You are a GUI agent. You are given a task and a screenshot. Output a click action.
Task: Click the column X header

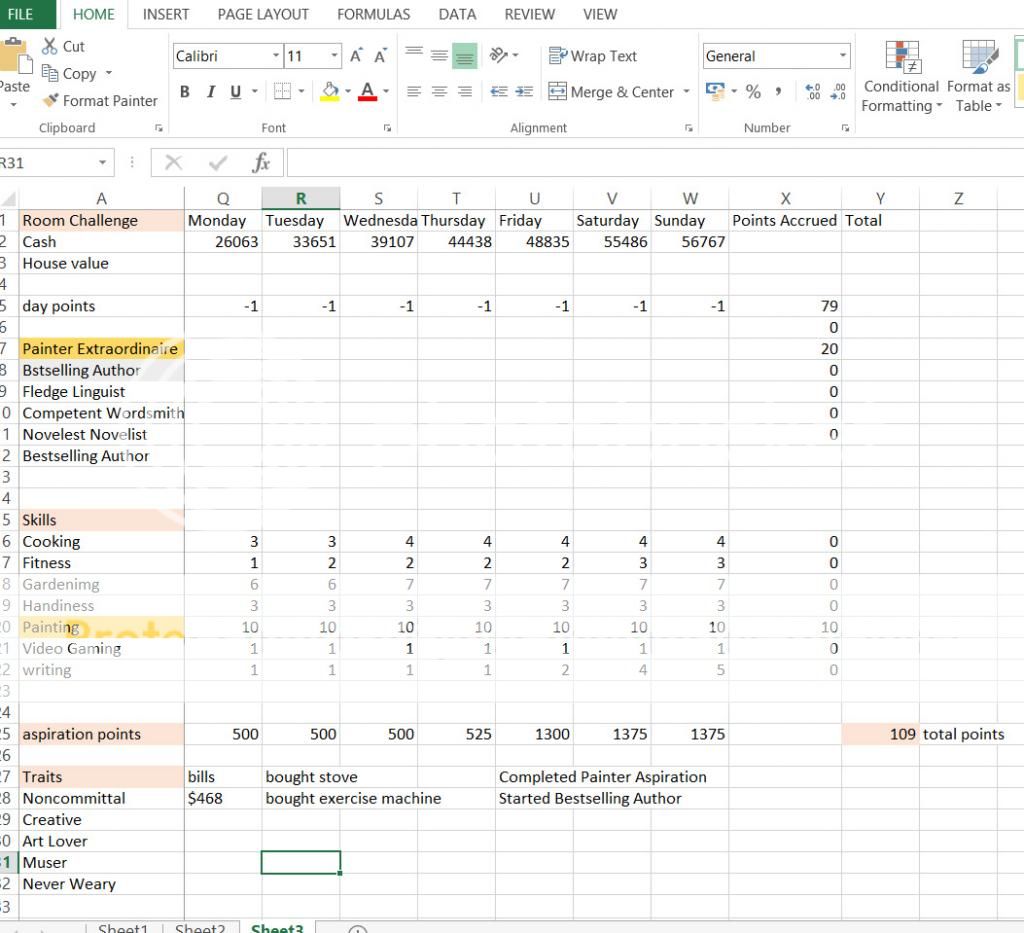tap(785, 199)
